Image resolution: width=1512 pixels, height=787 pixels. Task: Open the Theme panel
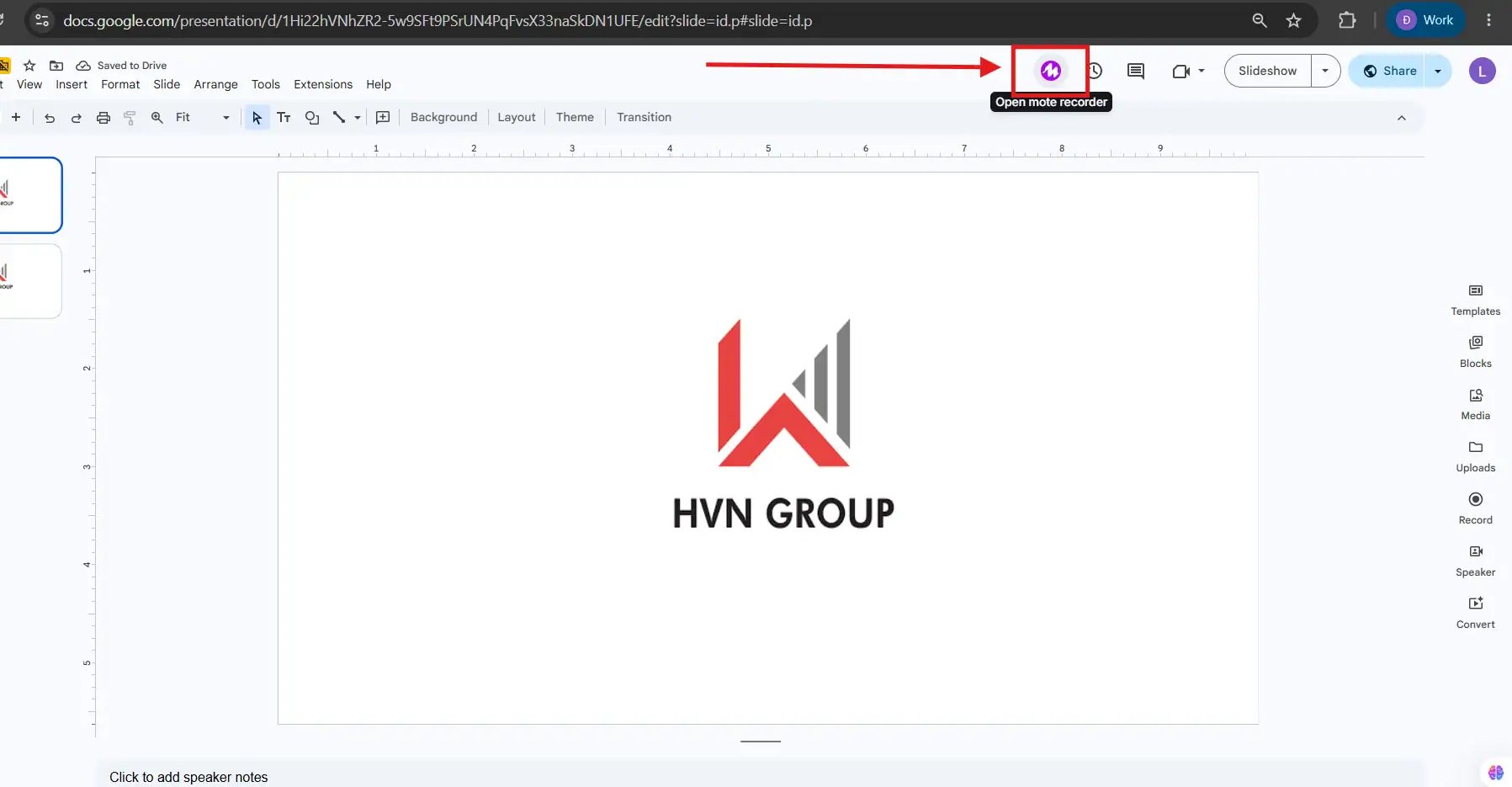[575, 118]
